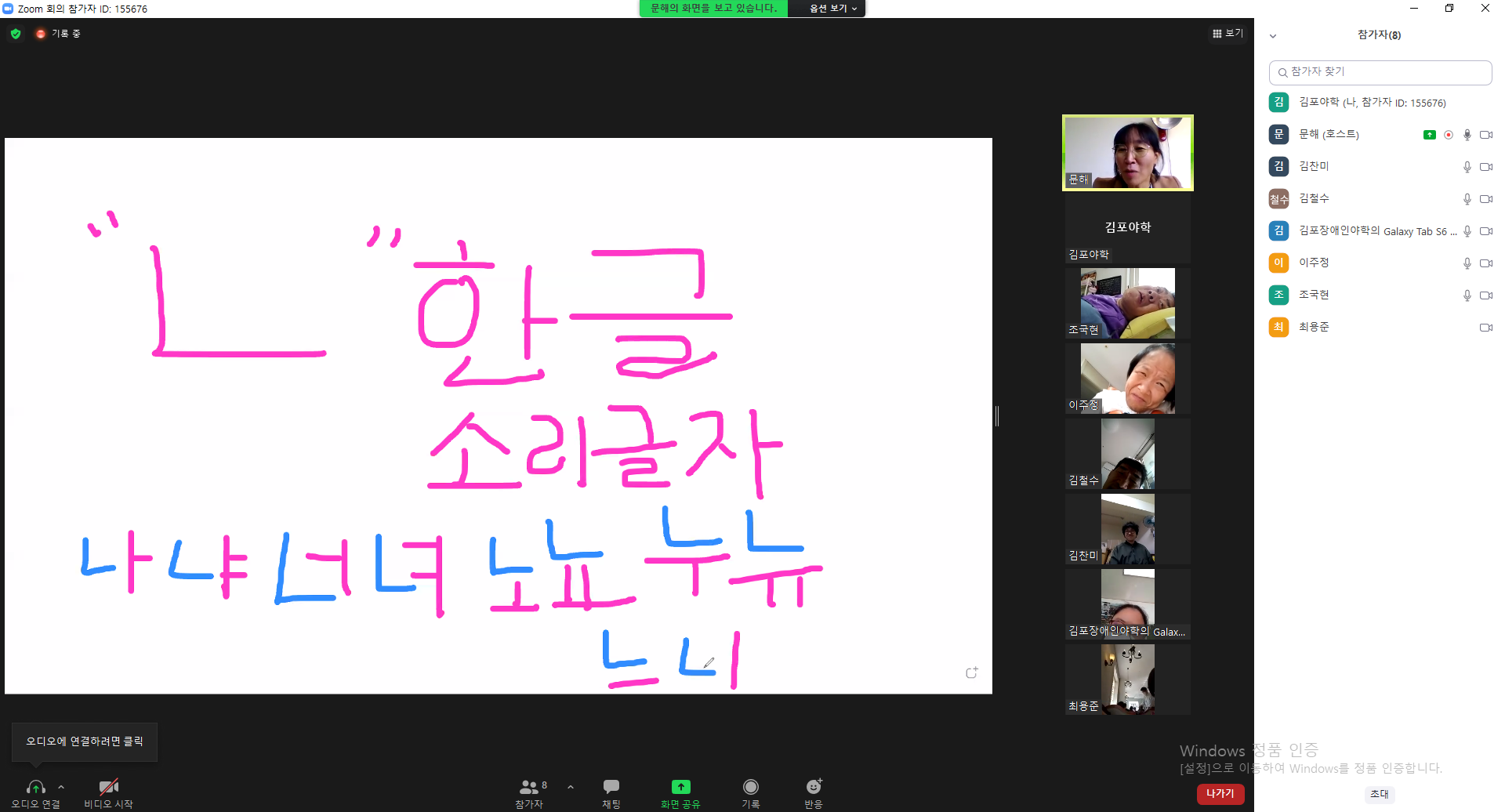1505x812 pixels.
Task: Select 김철수 video thumbnail
Action: (x=1127, y=454)
